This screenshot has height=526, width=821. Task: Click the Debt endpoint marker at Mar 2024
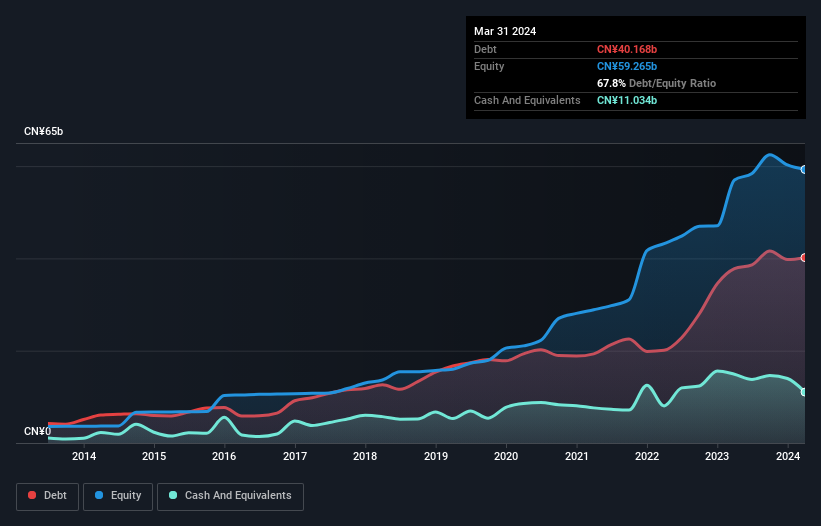(x=804, y=258)
